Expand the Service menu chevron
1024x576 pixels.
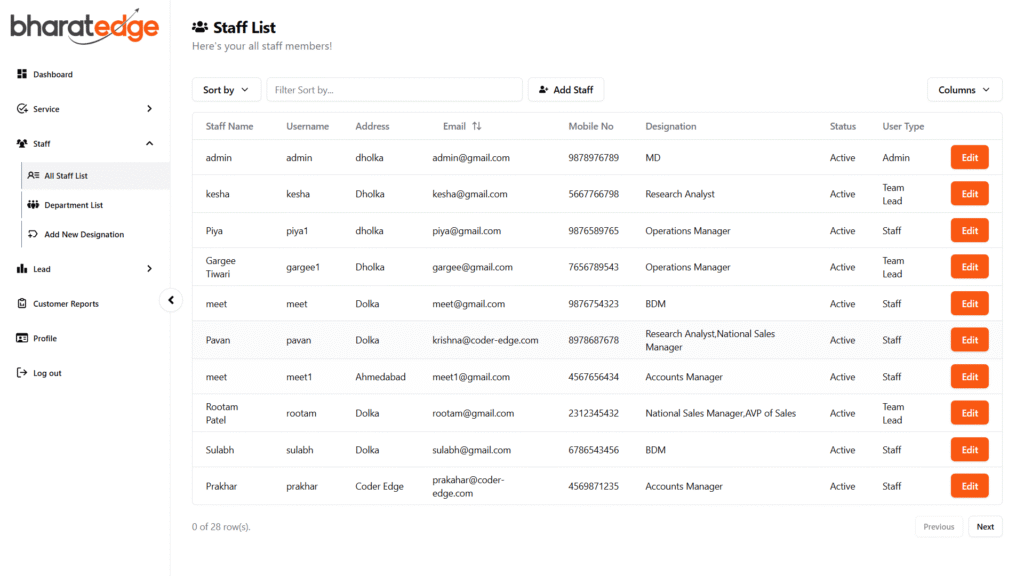[x=149, y=109]
